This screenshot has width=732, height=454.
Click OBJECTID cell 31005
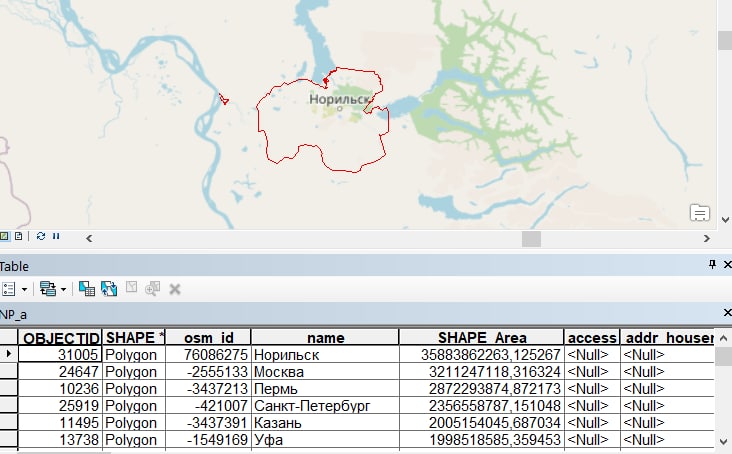[x=60, y=355]
